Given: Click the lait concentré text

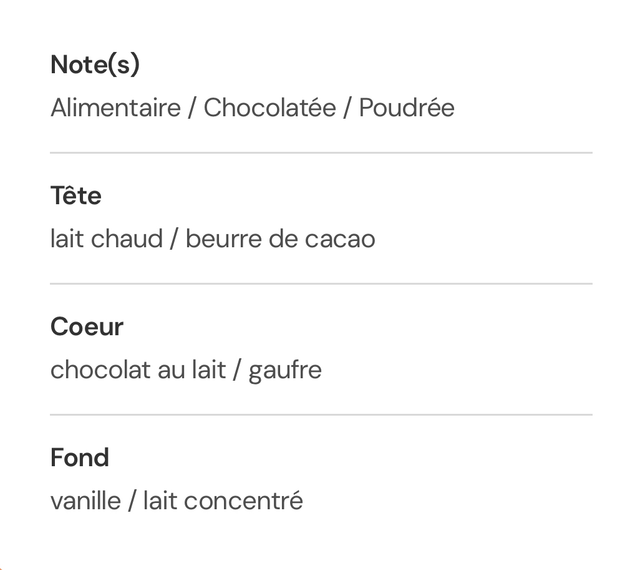Looking at the screenshot, I should coord(223,501).
